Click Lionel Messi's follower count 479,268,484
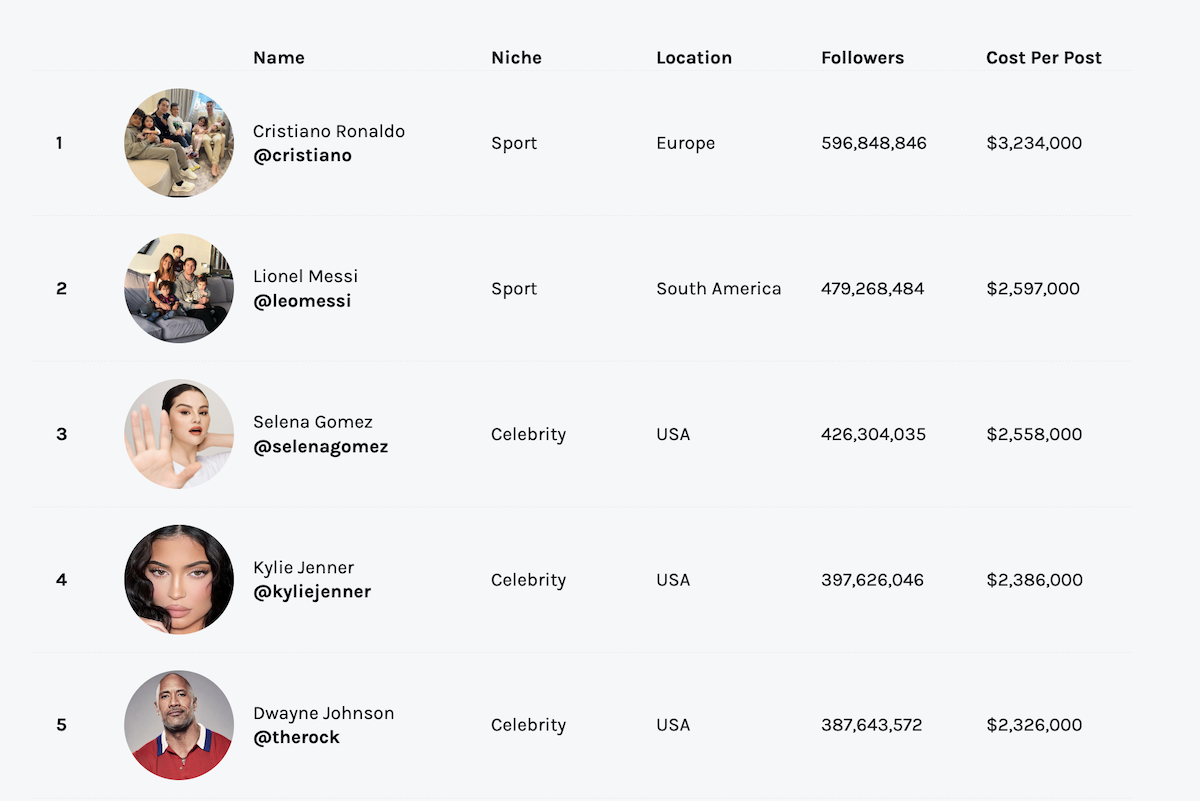 (x=873, y=289)
